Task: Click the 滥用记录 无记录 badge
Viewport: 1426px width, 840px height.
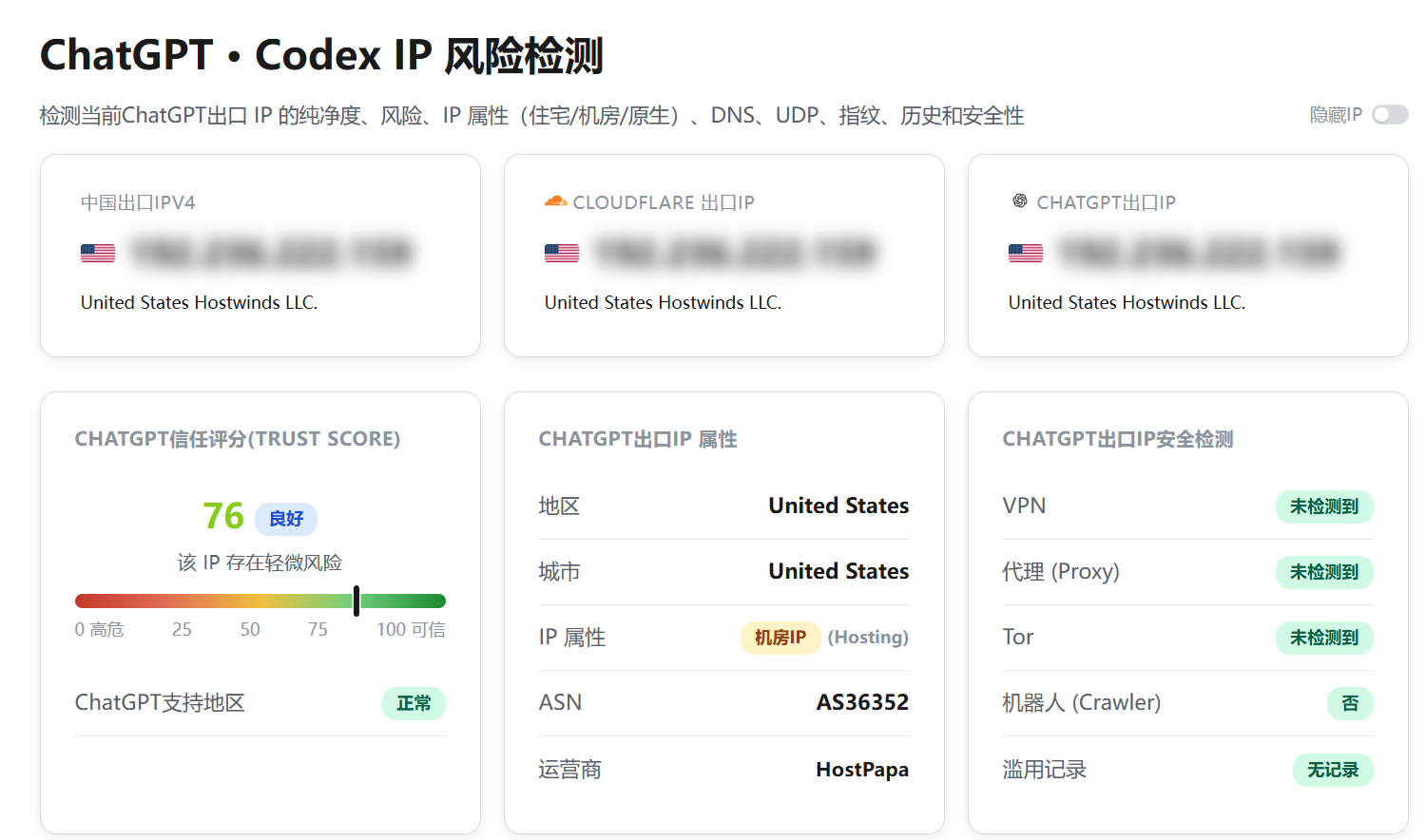Action: pos(1333,770)
